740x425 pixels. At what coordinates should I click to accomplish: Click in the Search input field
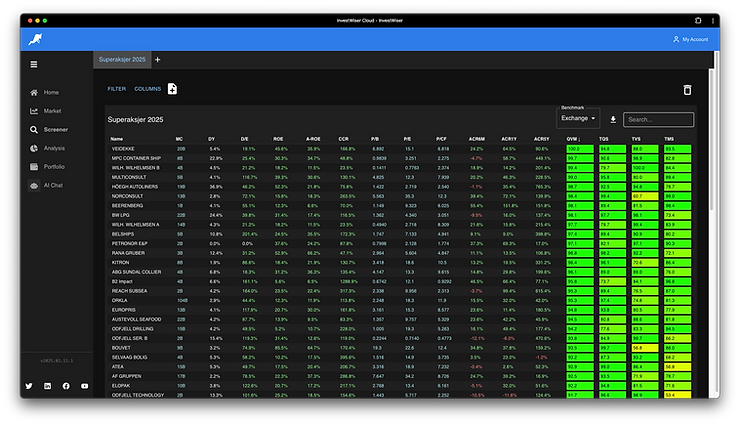(x=658, y=119)
